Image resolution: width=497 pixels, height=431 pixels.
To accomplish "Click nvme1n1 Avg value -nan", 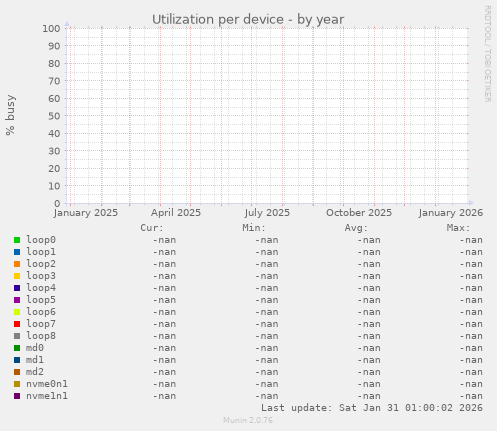I will point(369,396).
